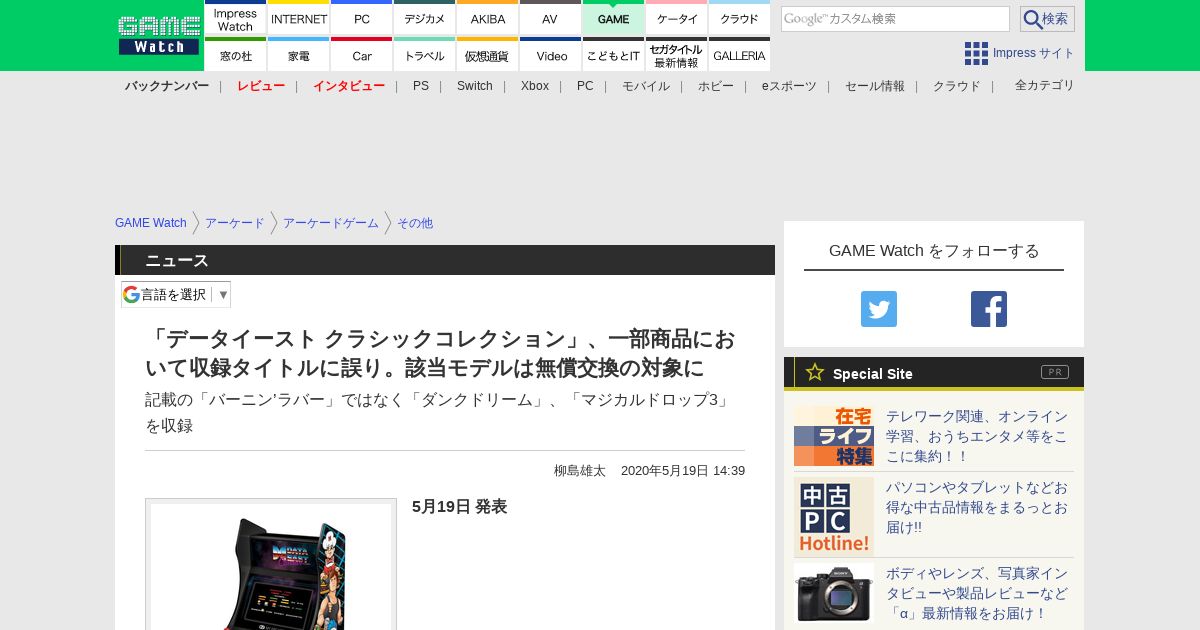Open the Impress sites grid icon

tap(976, 53)
